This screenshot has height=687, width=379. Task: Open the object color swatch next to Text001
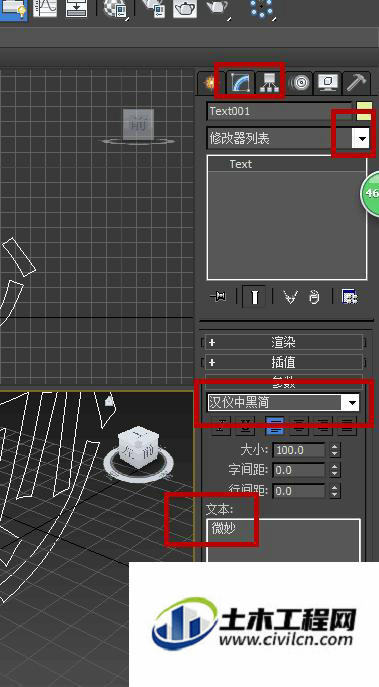[x=365, y=111]
